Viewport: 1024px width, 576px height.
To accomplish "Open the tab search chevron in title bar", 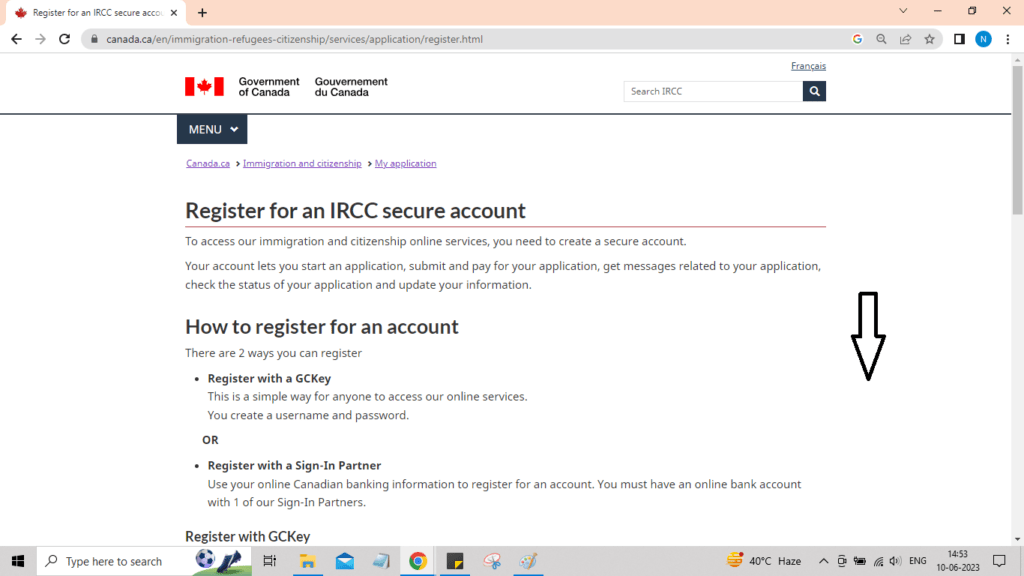I will point(903,12).
